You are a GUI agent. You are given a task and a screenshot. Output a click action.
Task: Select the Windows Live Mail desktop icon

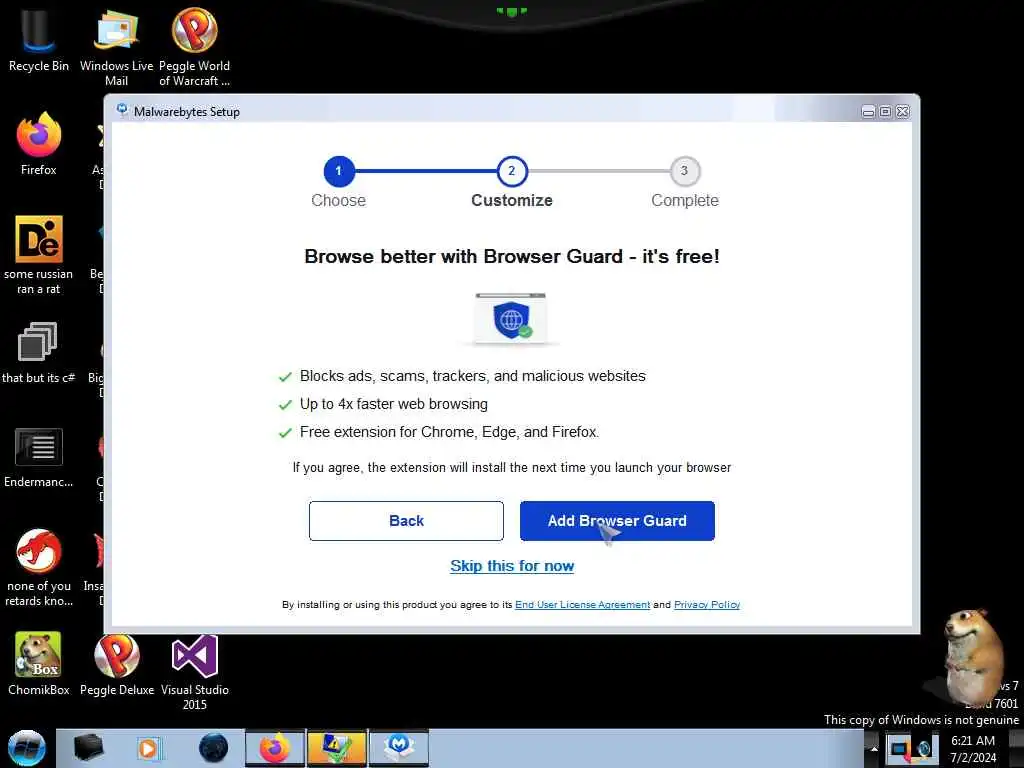click(116, 47)
